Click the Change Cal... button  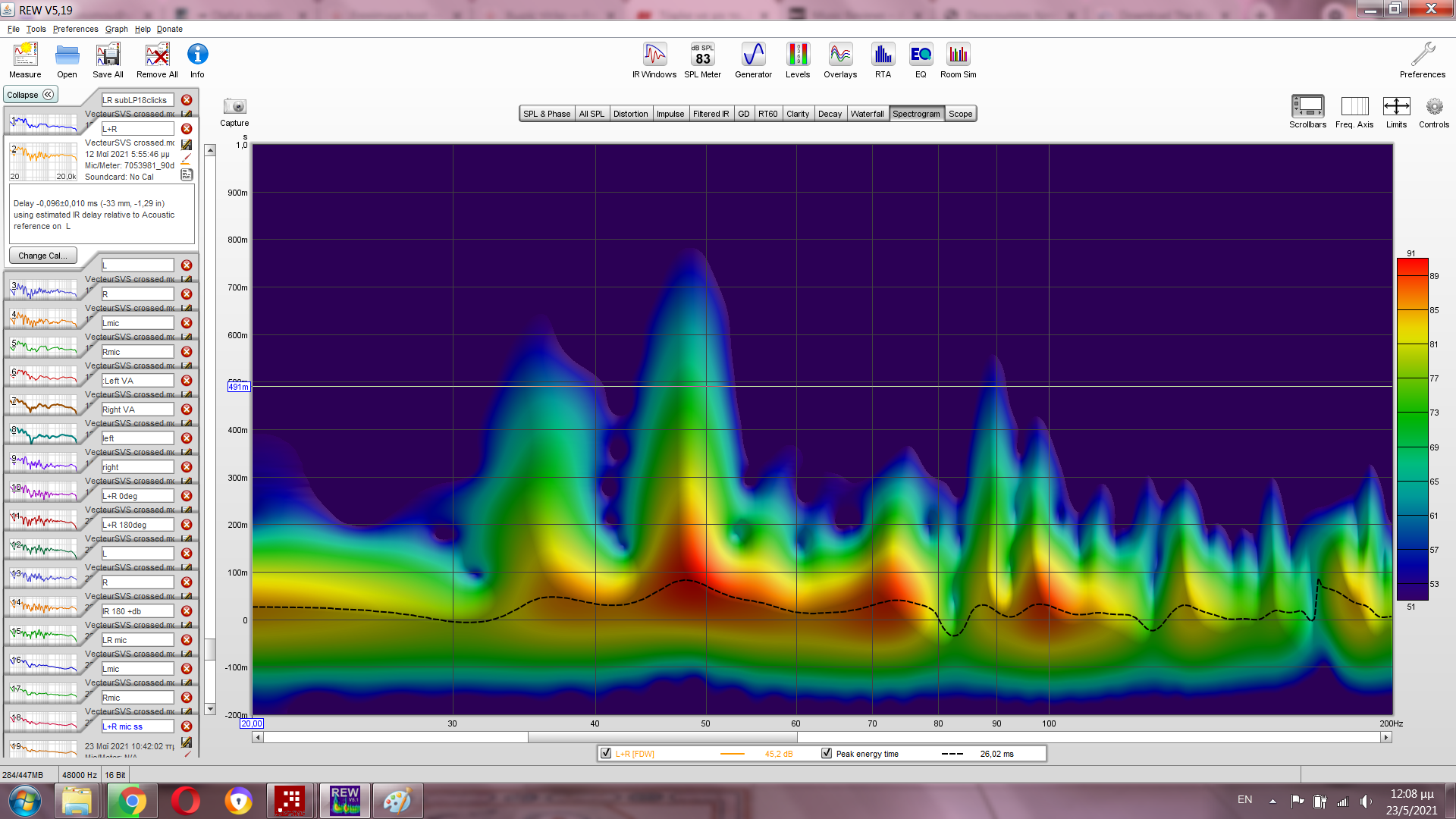click(42, 256)
